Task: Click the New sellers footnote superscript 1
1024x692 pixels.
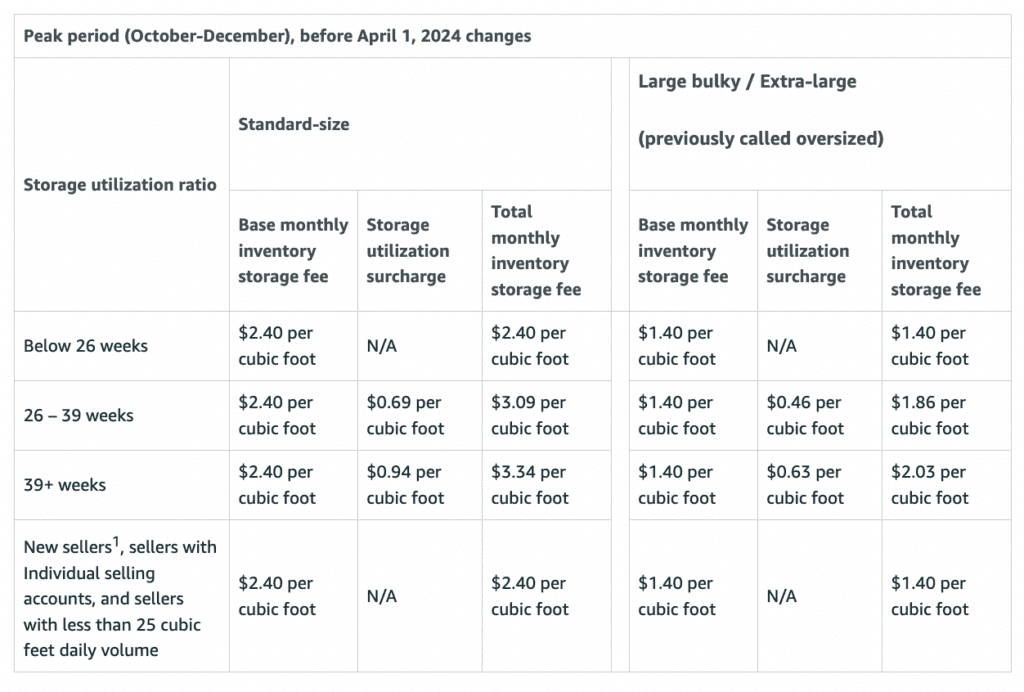Action: tap(116, 541)
